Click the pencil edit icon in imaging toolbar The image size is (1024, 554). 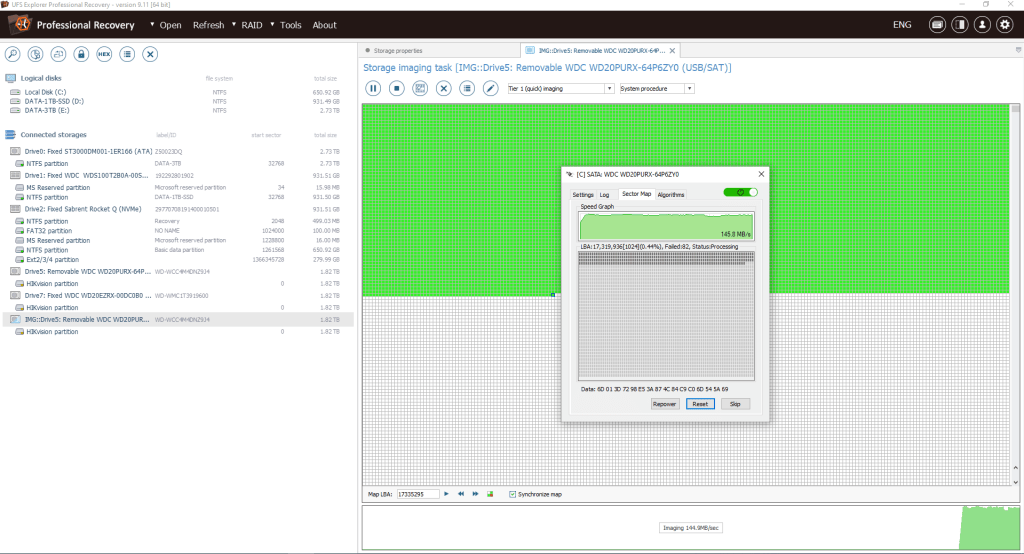pos(490,88)
